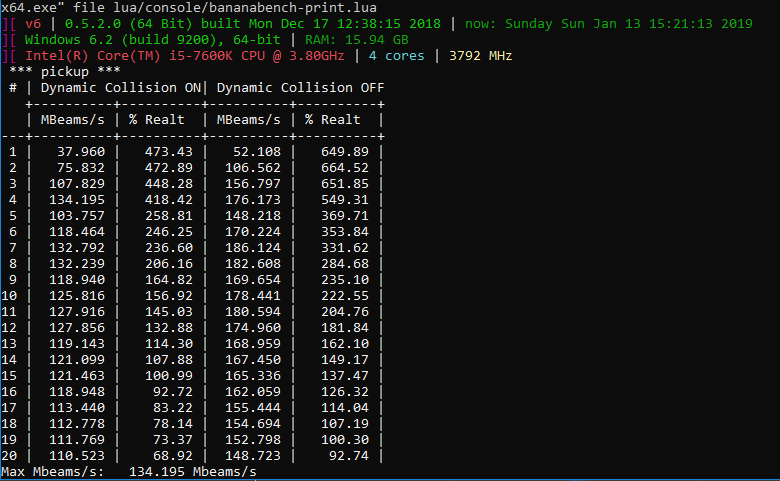
Task: Click value '132.792' in row 7
Action: pyautogui.click(x=77, y=248)
